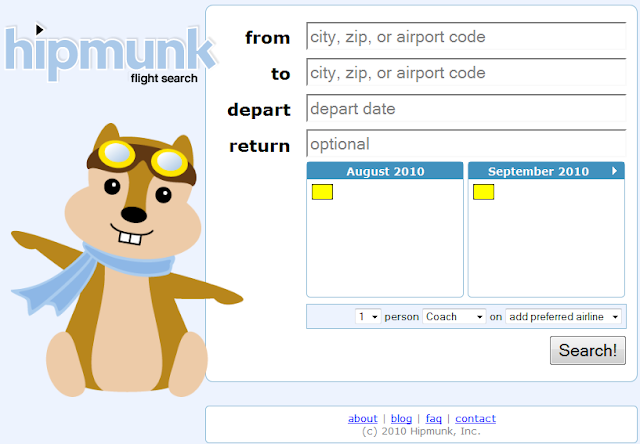The height and width of the screenshot is (444, 640).
Task: Open the about link
Action: (x=362, y=418)
